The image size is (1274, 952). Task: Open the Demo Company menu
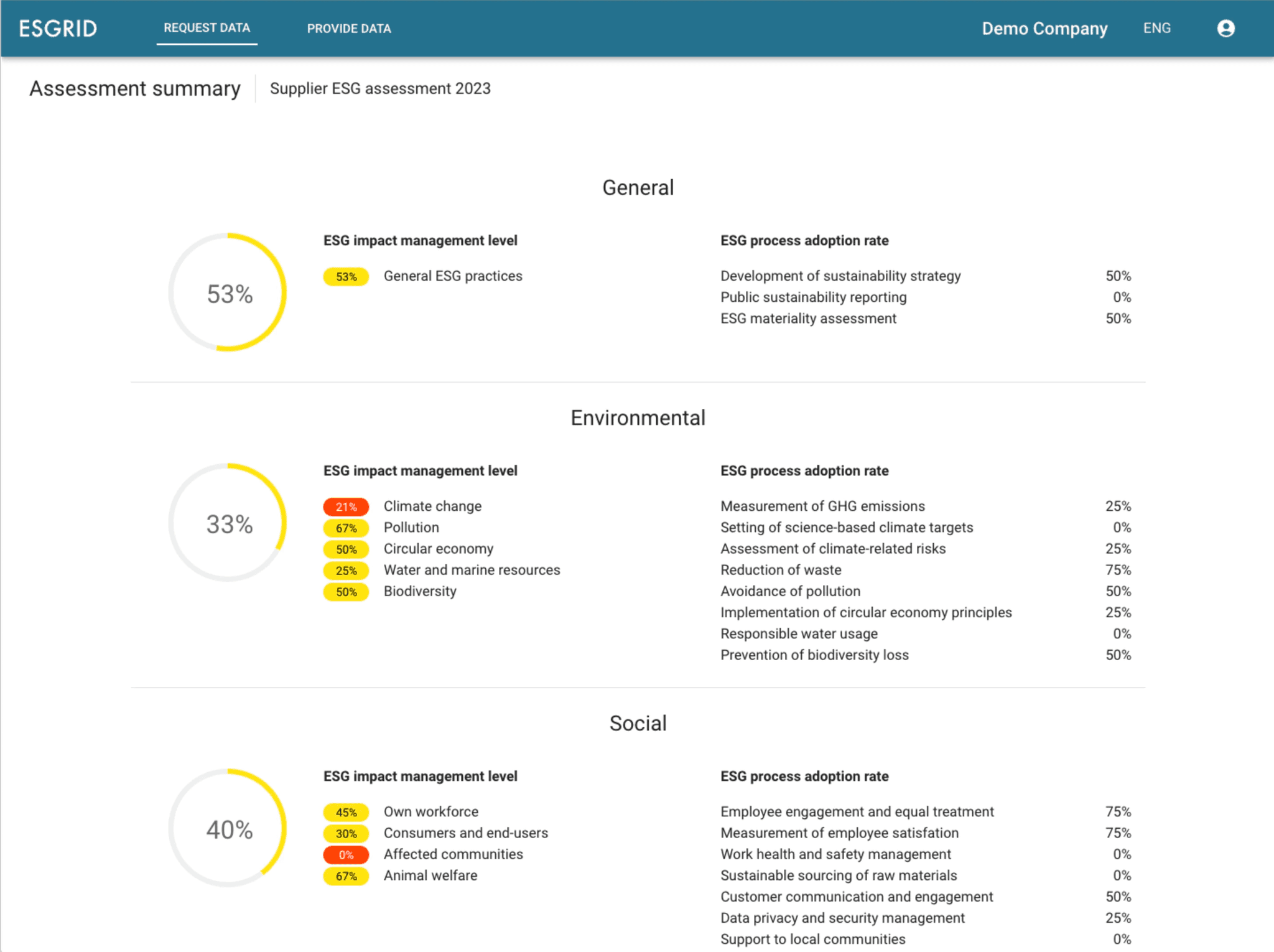(x=1045, y=28)
